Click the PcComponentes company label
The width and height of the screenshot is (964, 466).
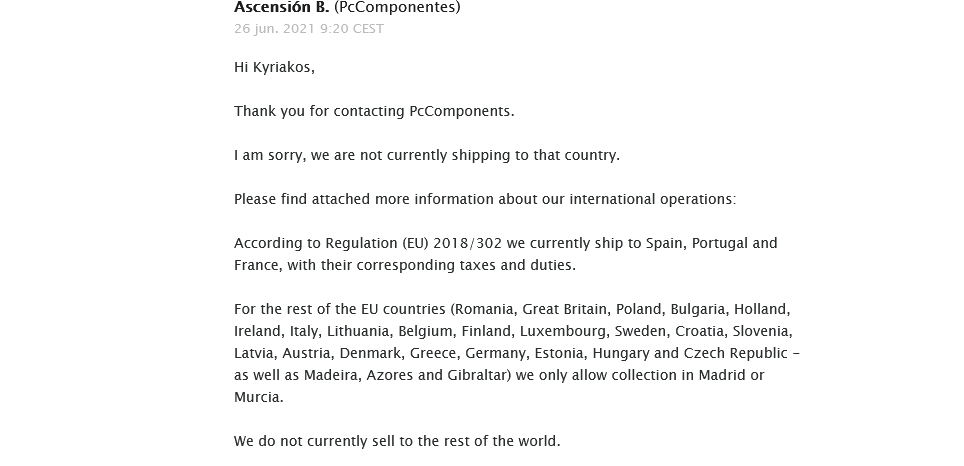pyautogui.click(x=397, y=7)
